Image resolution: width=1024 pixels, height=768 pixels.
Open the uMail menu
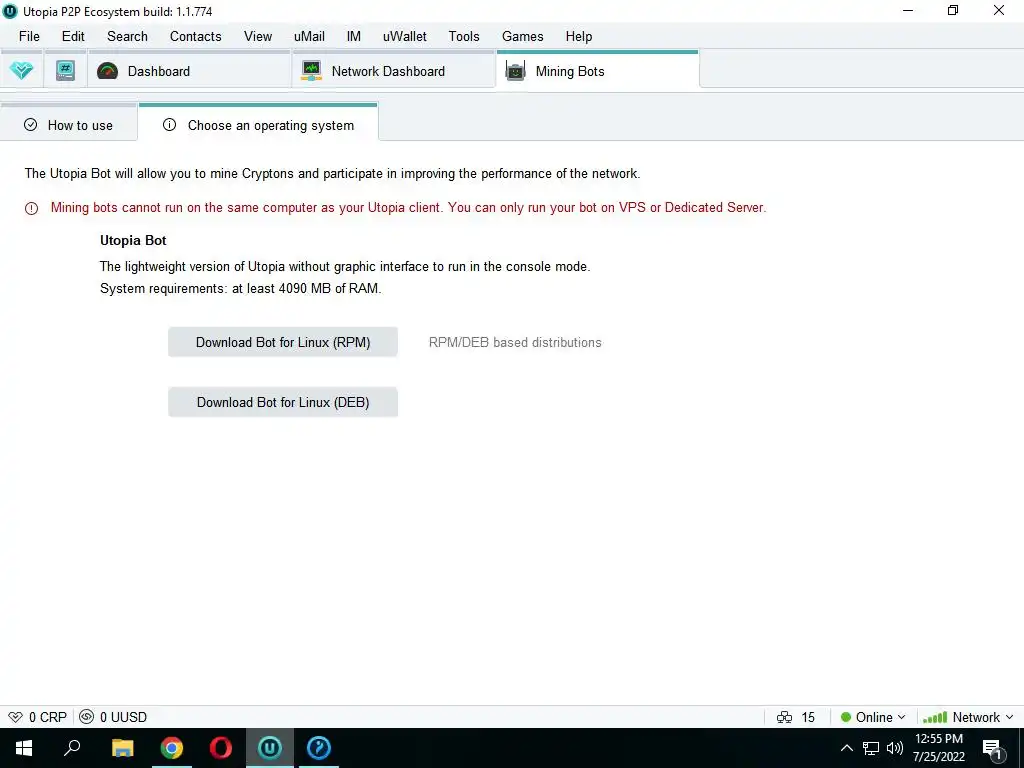pos(309,37)
